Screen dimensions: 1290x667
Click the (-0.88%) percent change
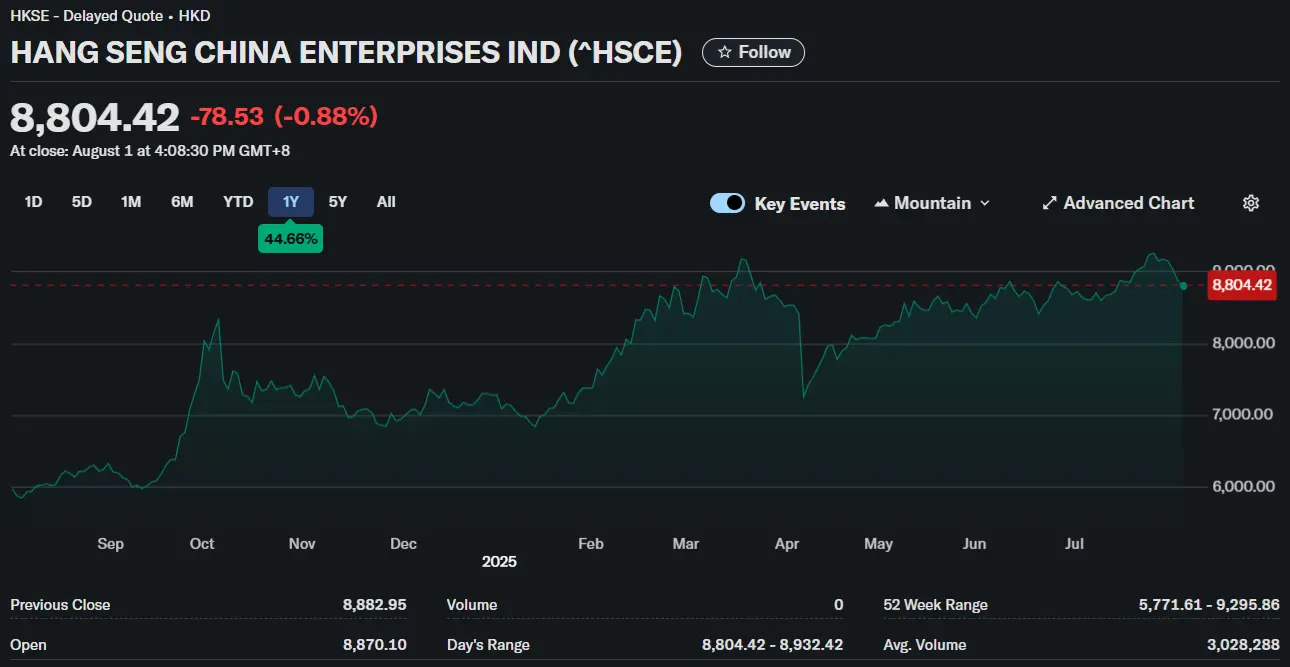(x=326, y=117)
